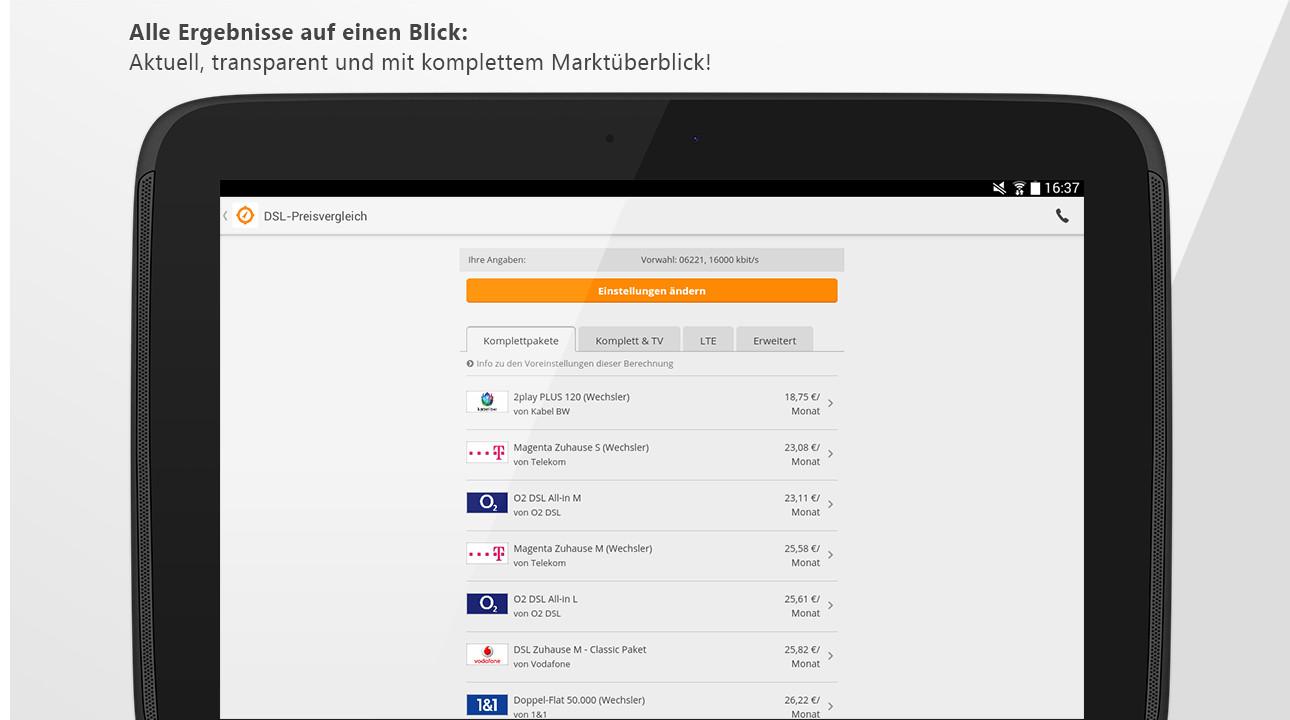Viewport: 1290px width, 720px height.
Task: Select 2play PLUS 120 (Wechsler) tariff name
Action: pyautogui.click(x=572, y=397)
